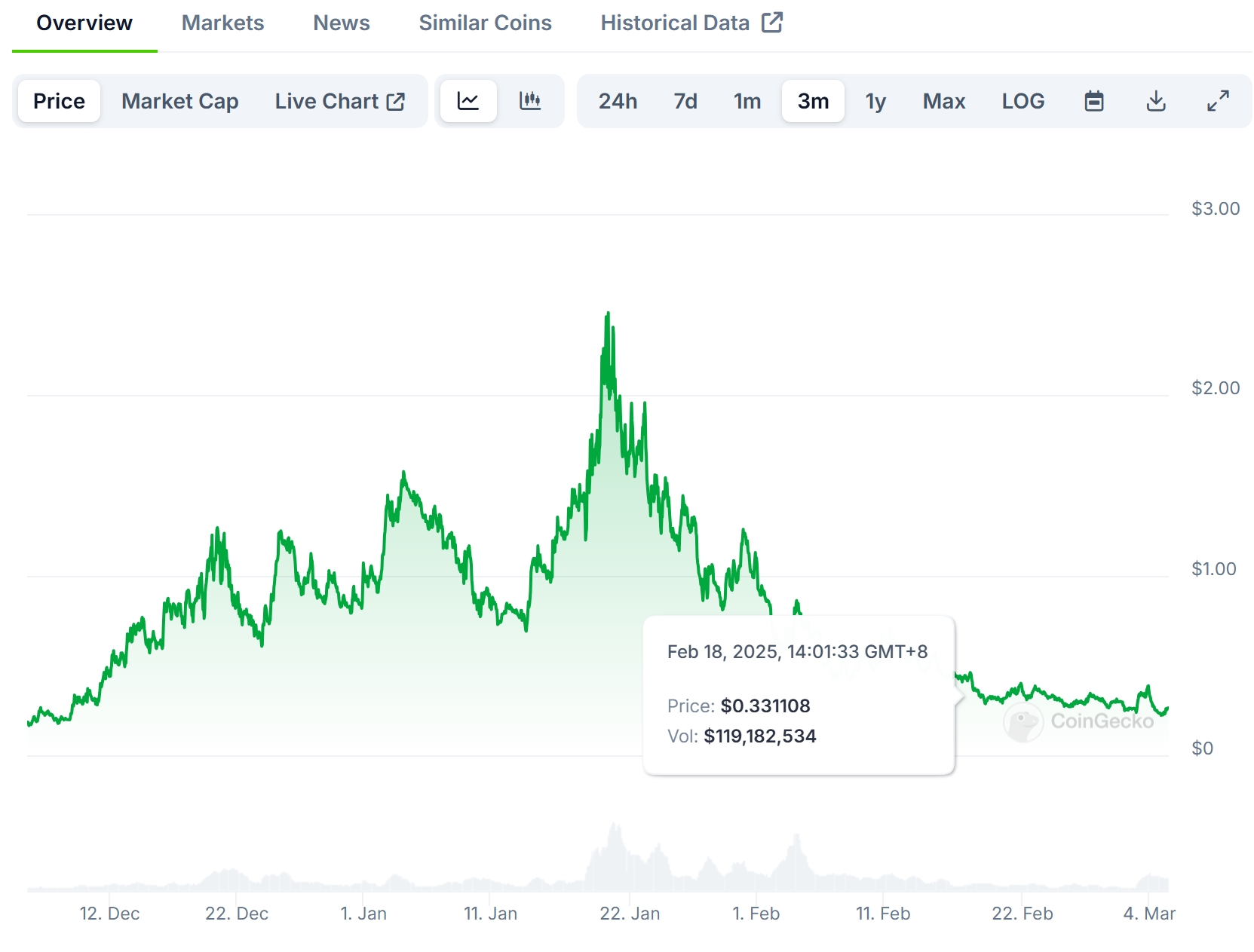This screenshot has width=1254, height=952.
Task: Click the 12. Dec date label
Action: pyautogui.click(x=109, y=914)
